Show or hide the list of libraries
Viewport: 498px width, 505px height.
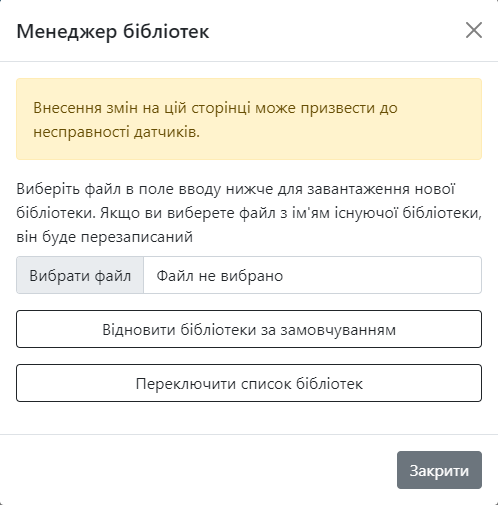point(249,383)
